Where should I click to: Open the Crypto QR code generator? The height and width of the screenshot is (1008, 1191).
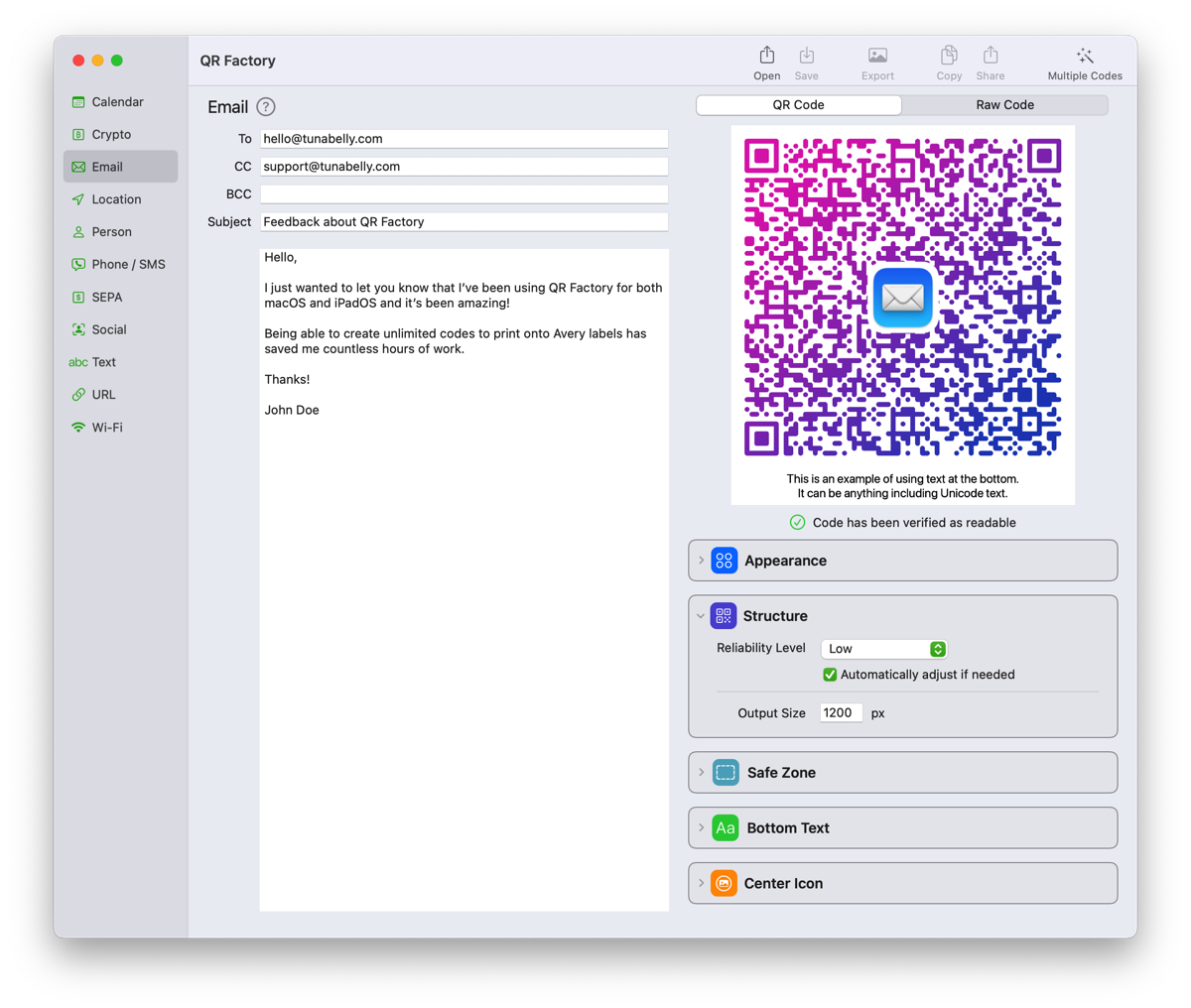point(109,134)
